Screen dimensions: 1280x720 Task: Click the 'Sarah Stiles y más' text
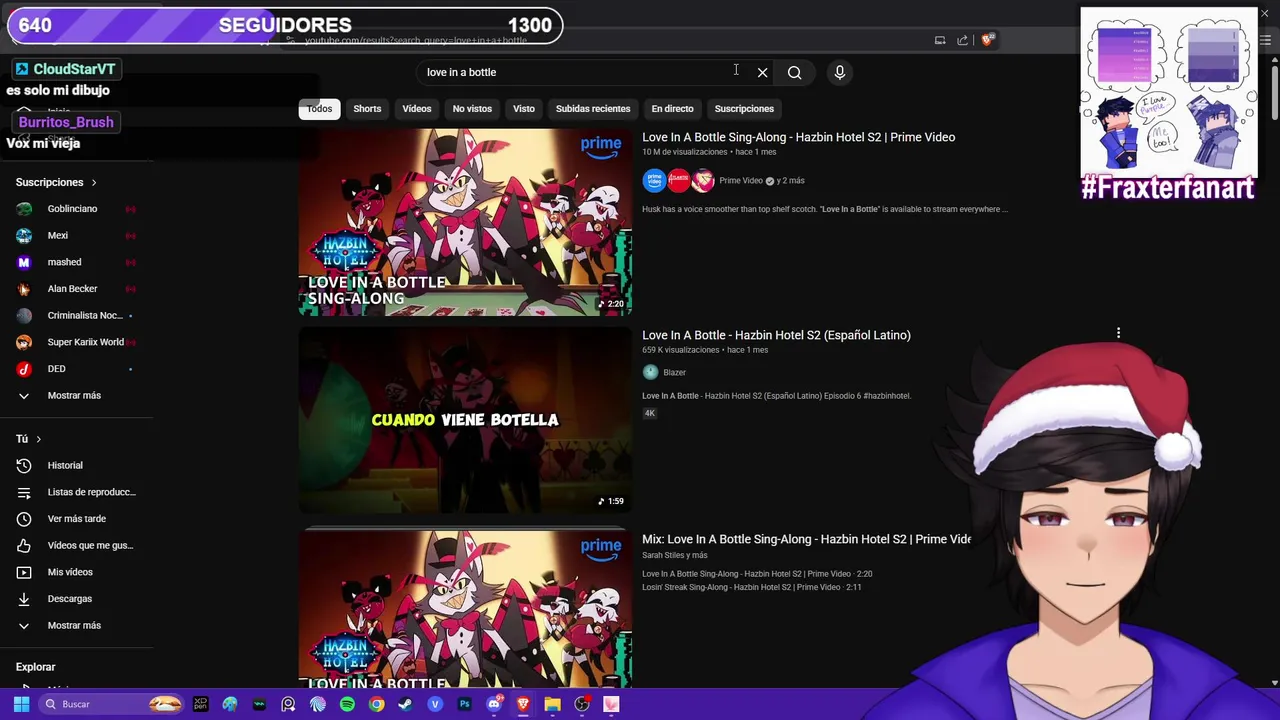point(674,555)
